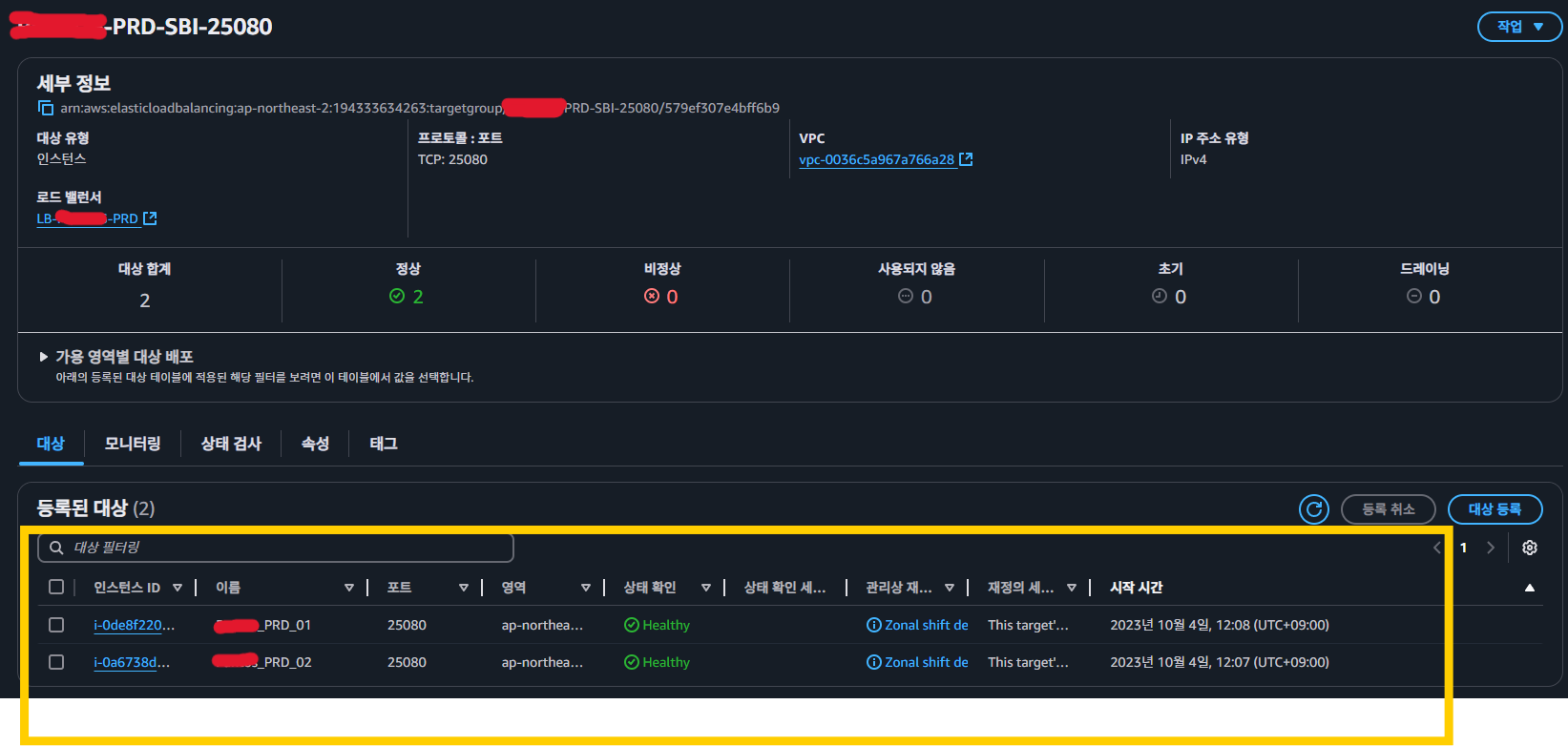Switch to the 모니터링 tab
The width and height of the screenshot is (1568, 746).
pos(133,444)
